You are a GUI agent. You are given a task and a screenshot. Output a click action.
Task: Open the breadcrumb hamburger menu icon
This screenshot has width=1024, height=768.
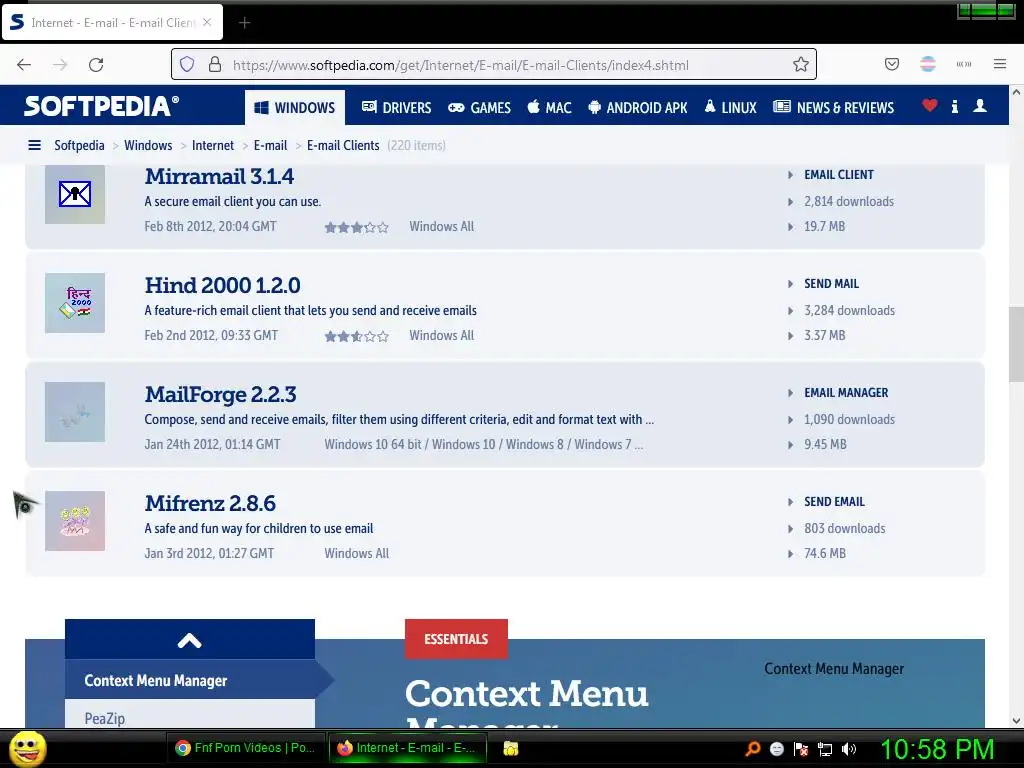35,145
